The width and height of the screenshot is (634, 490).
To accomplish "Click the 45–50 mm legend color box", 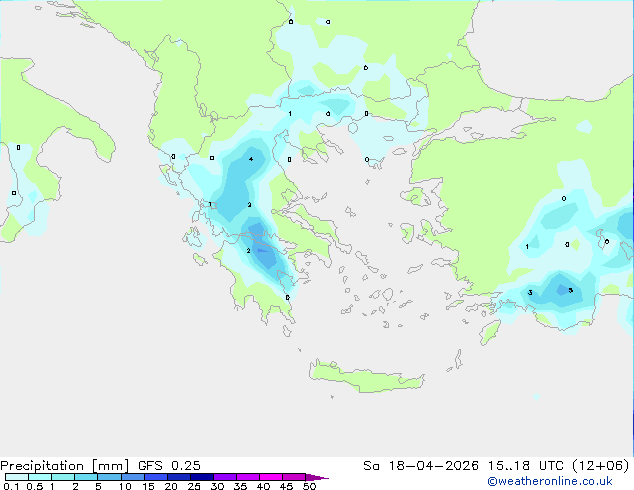I will coord(294,477).
